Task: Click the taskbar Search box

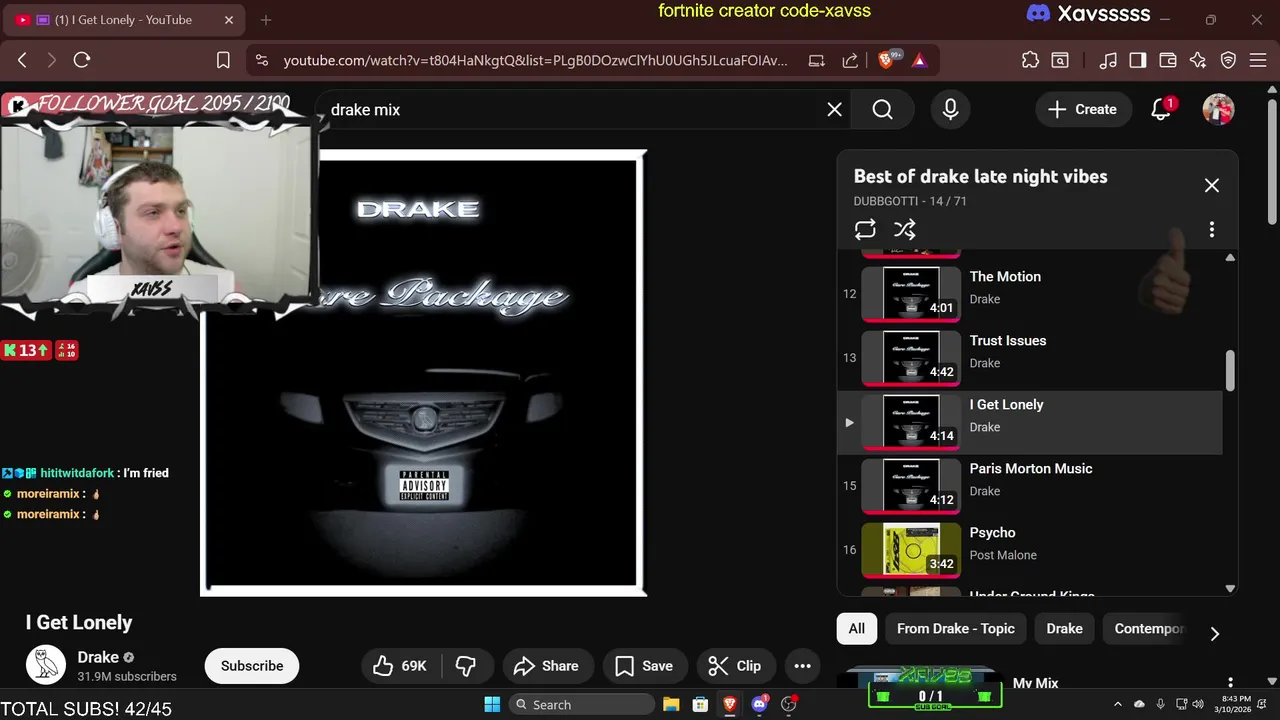Action: click(x=582, y=704)
